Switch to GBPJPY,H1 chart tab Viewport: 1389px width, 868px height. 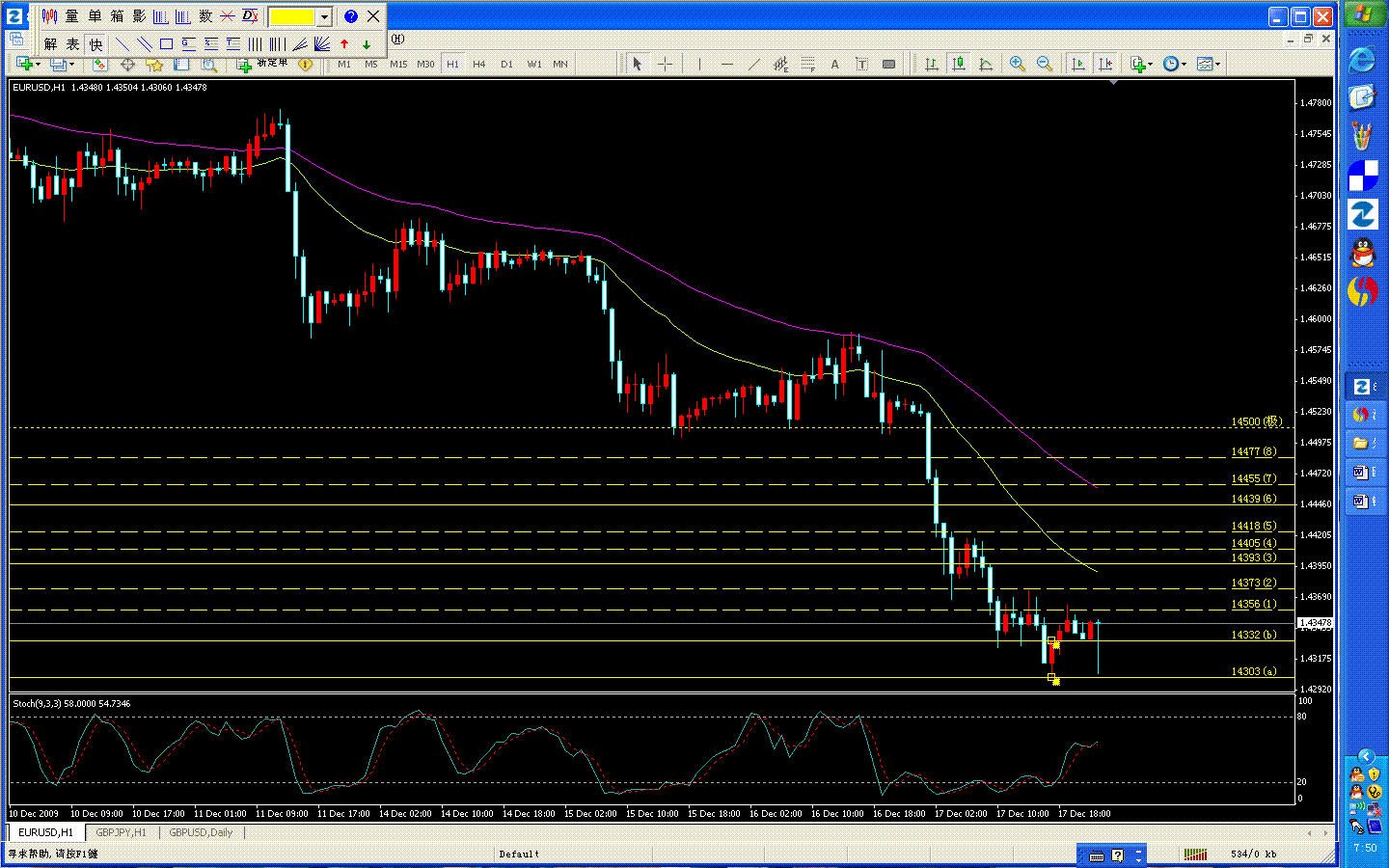[122, 832]
